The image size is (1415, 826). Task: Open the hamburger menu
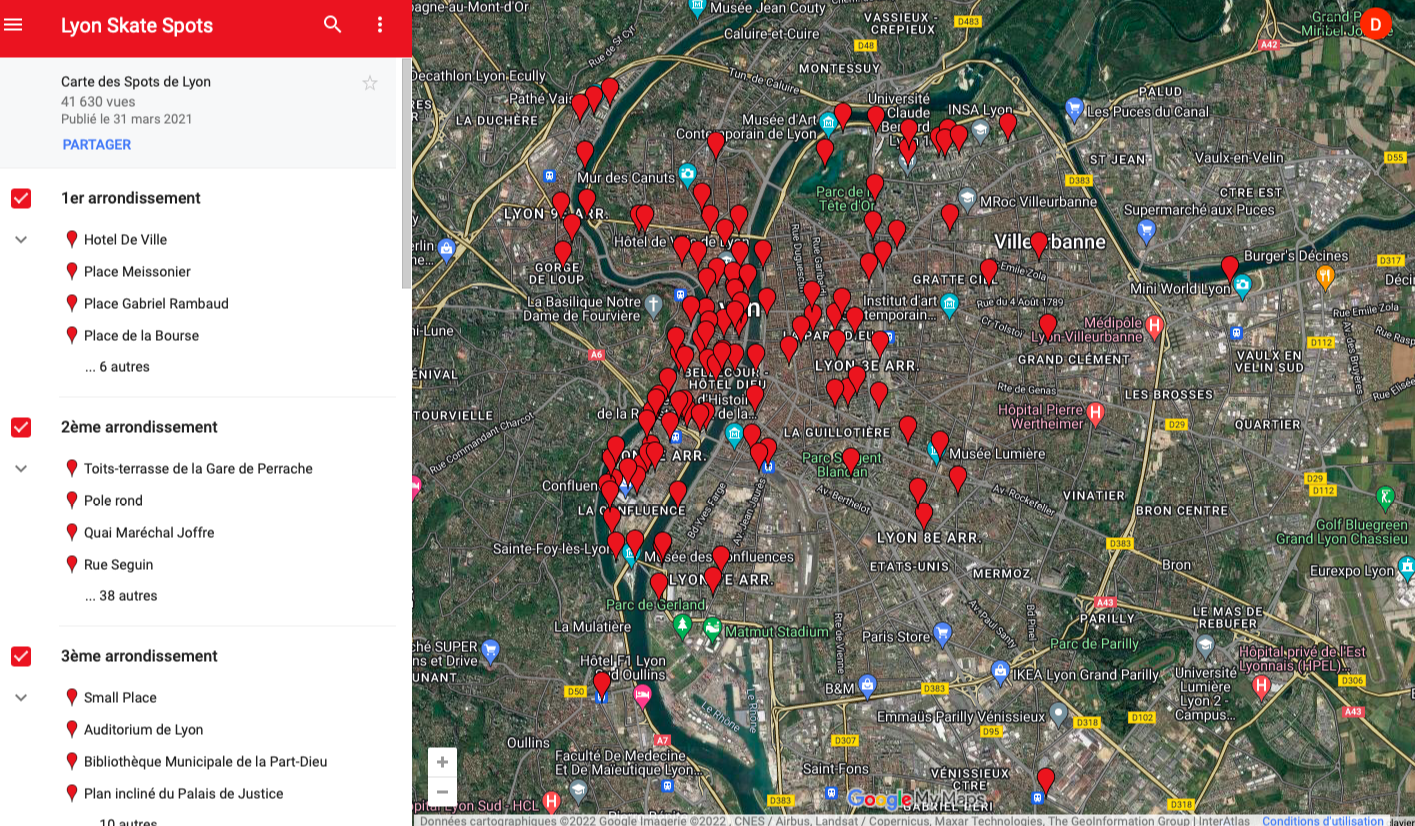tap(13, 25)
